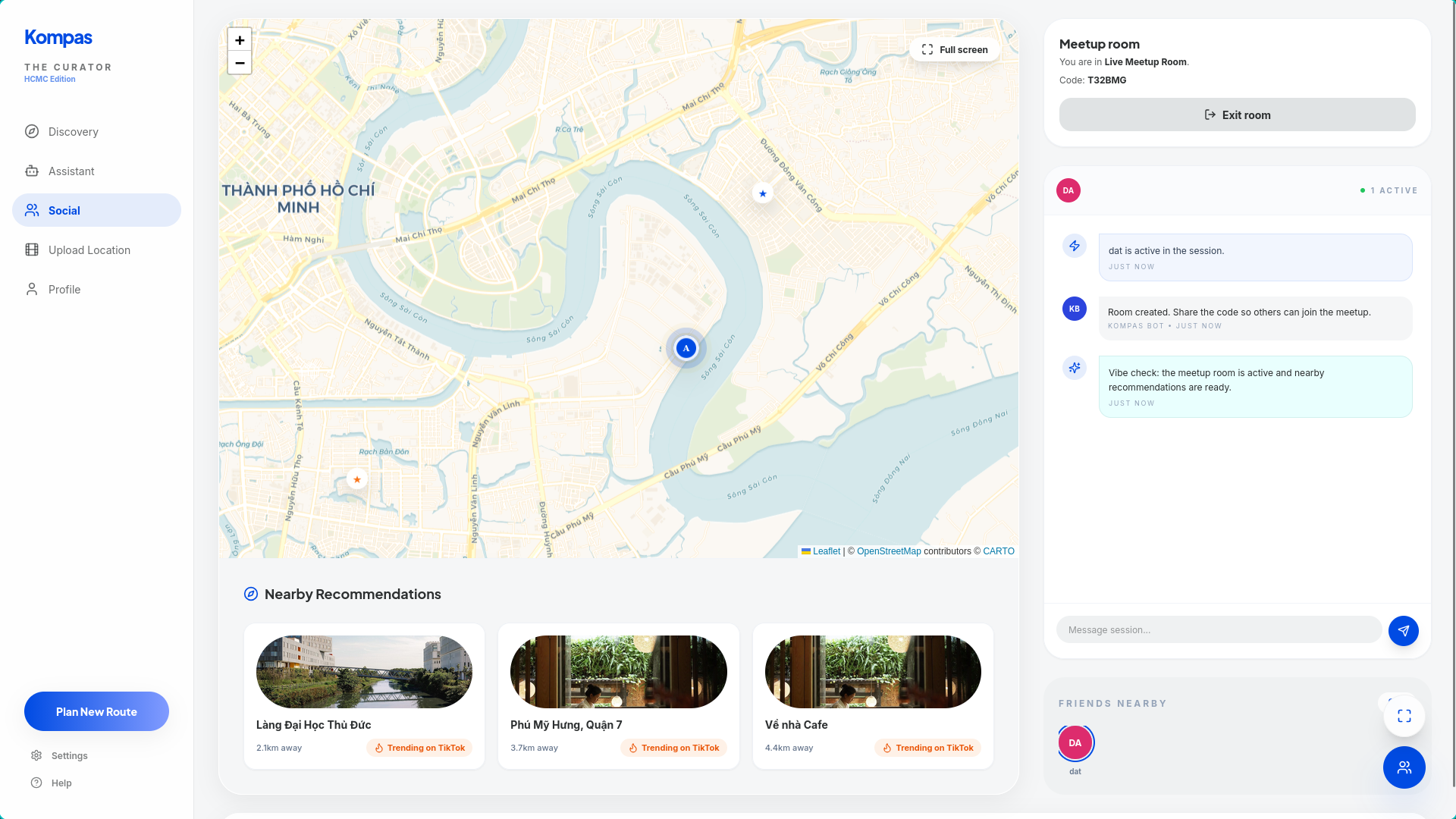Screen dimensions: 1456x819
Task: Click the DA avatar in chat header
Action: pyautogui.click(x=1068, y=190)
